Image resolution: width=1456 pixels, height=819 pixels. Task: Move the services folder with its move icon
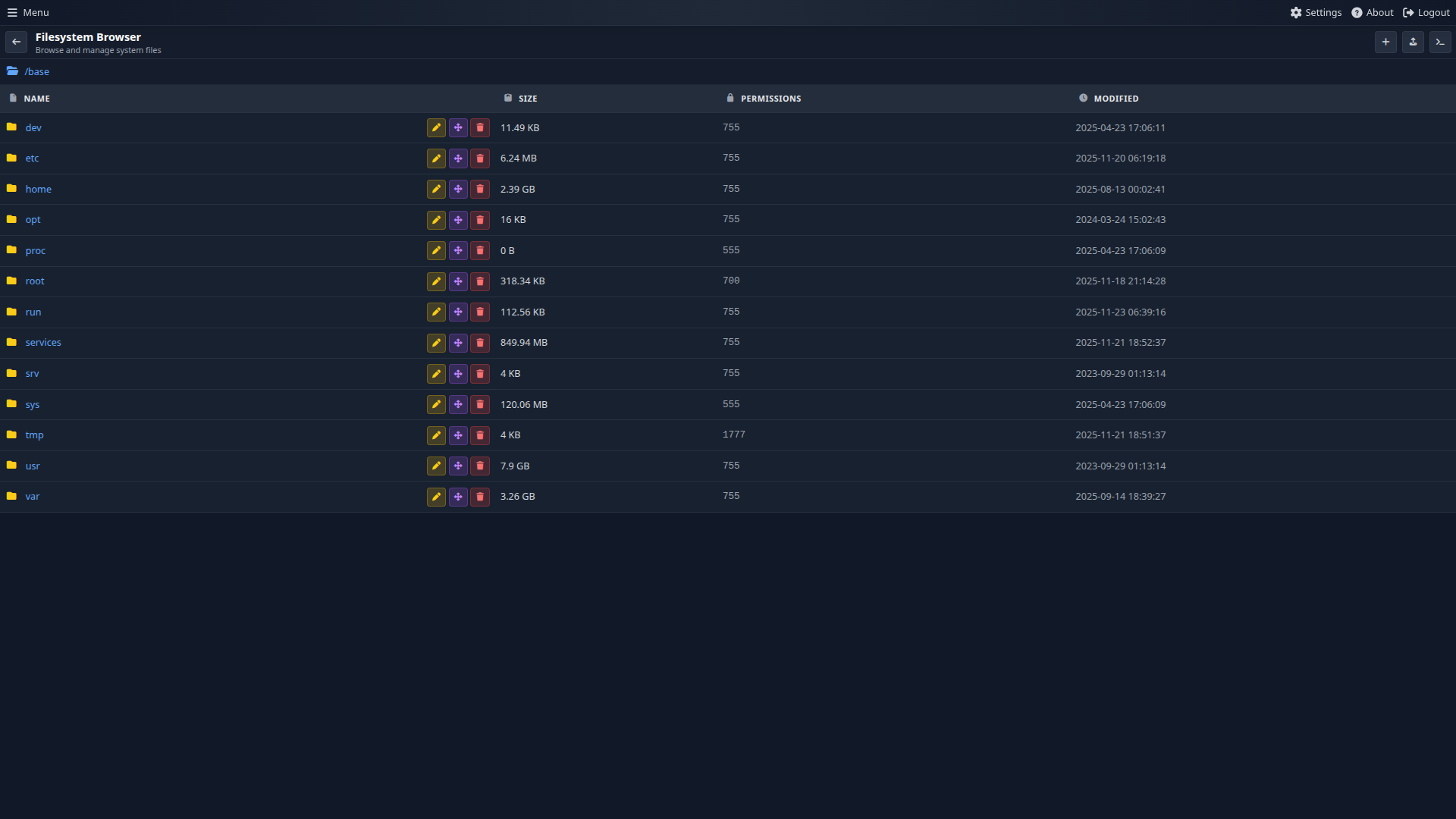458,343
